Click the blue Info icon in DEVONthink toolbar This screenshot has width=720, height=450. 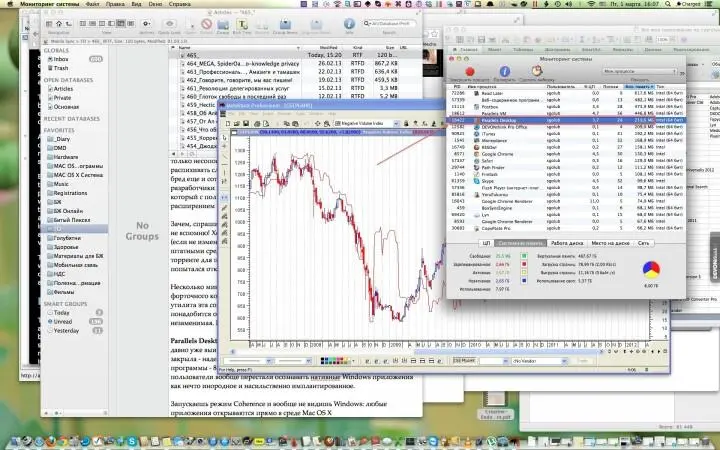pos(349,23)
